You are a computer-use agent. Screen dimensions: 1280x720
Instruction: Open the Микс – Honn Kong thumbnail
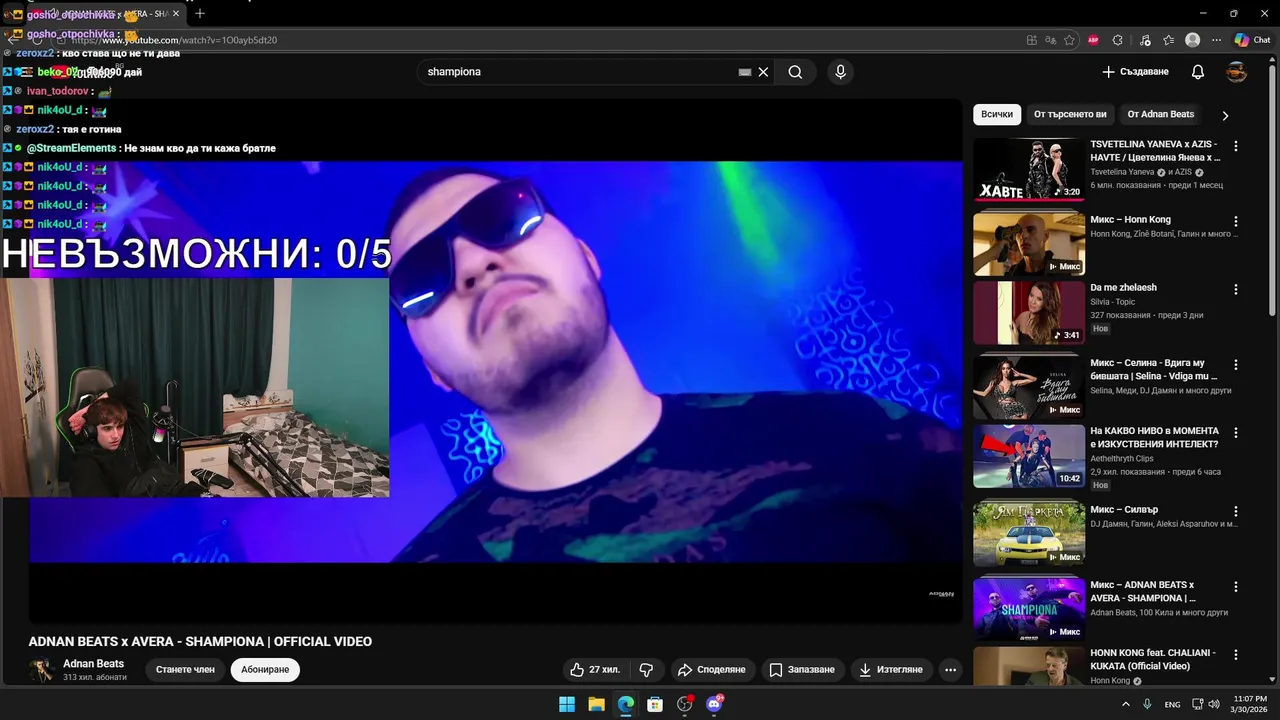(x=1029, y=244)
